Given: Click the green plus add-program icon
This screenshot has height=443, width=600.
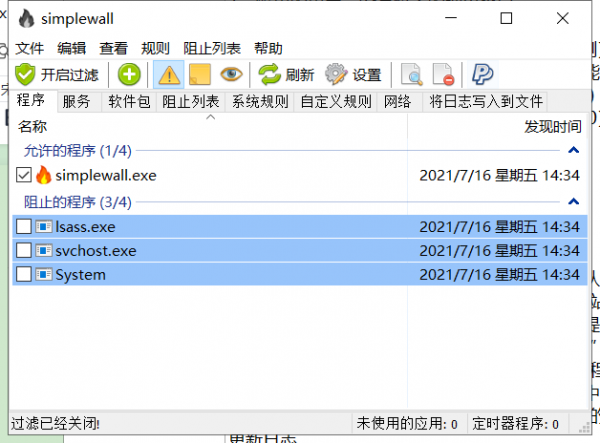Looking at the screenshot, I should (x=129, y=74).
